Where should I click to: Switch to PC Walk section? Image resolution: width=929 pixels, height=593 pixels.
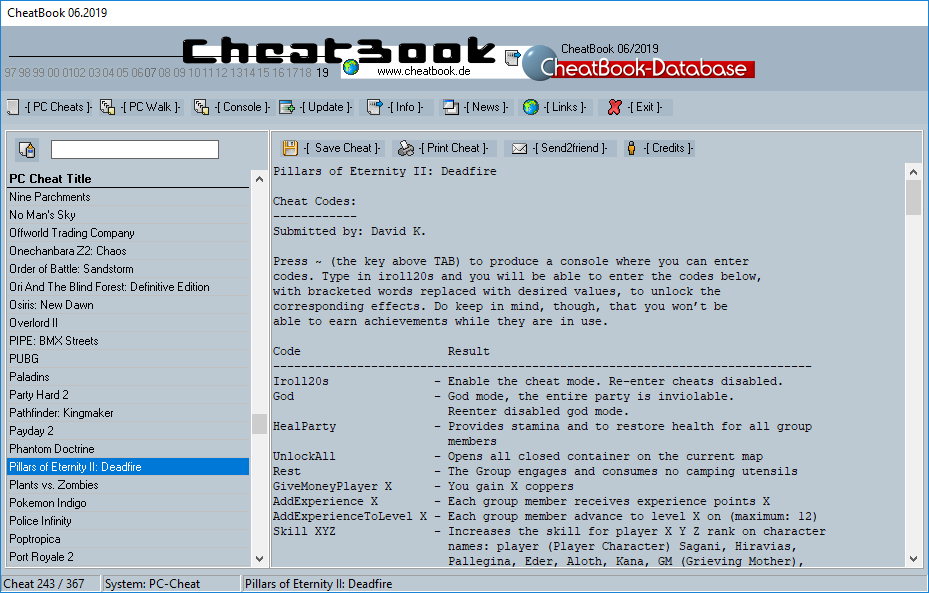[105, 107]
